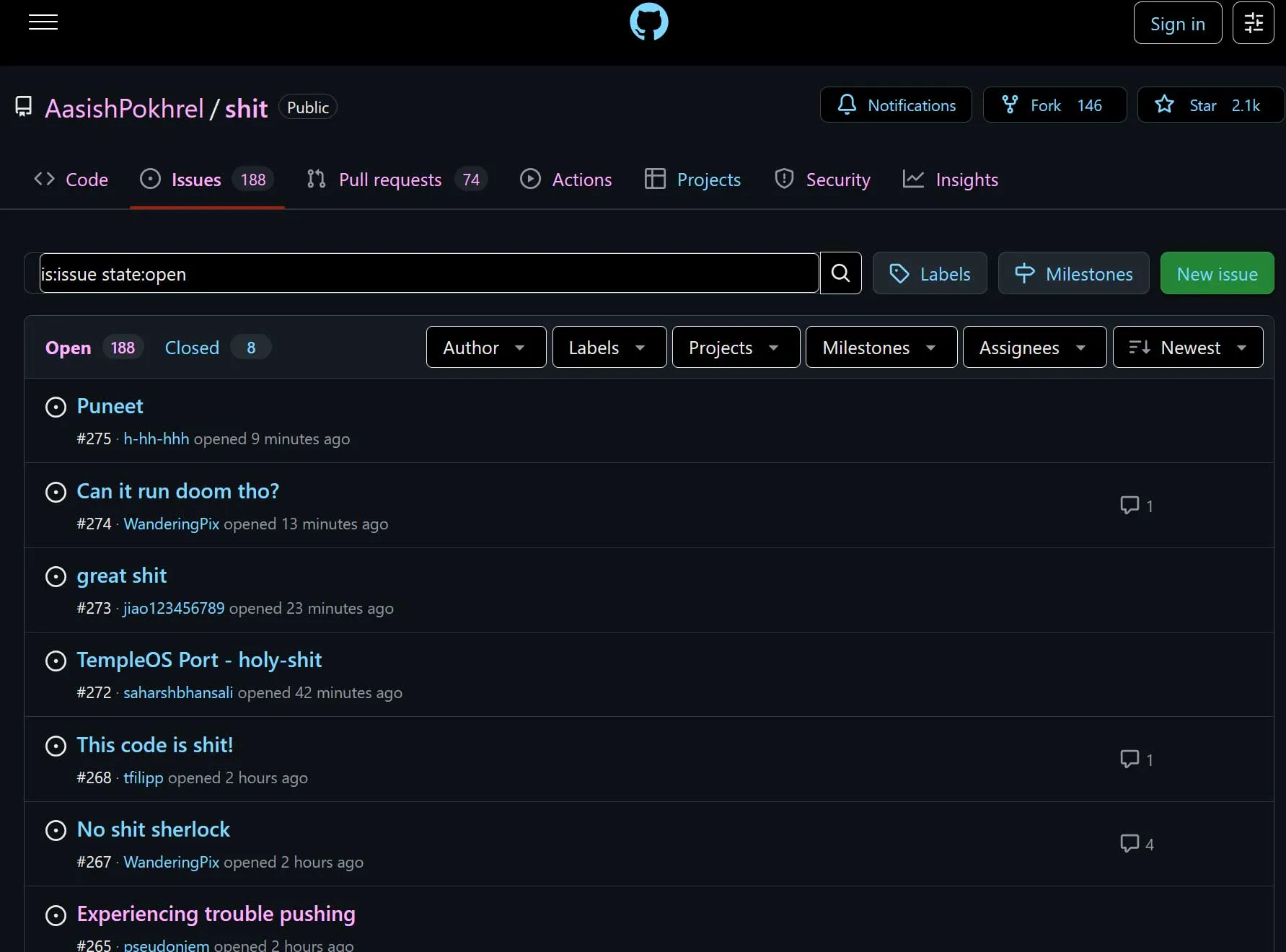1286x952 pixels.
Task: Click the open-issue circle icon beside Puneet
Action: pos(56,407)
